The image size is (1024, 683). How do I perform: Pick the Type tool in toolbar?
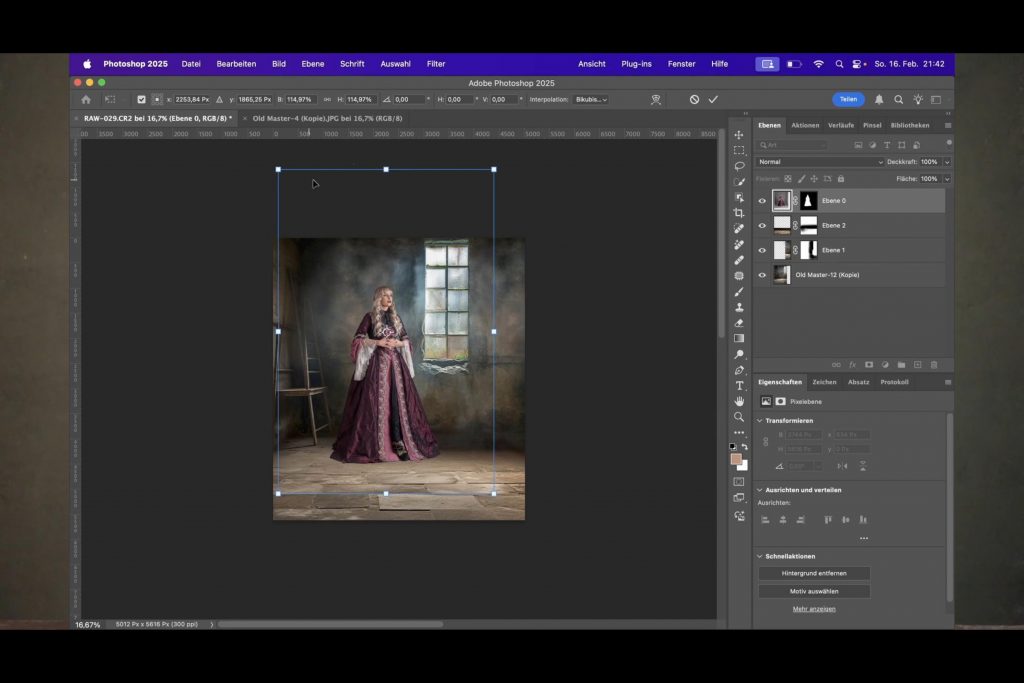coord(739,386)
